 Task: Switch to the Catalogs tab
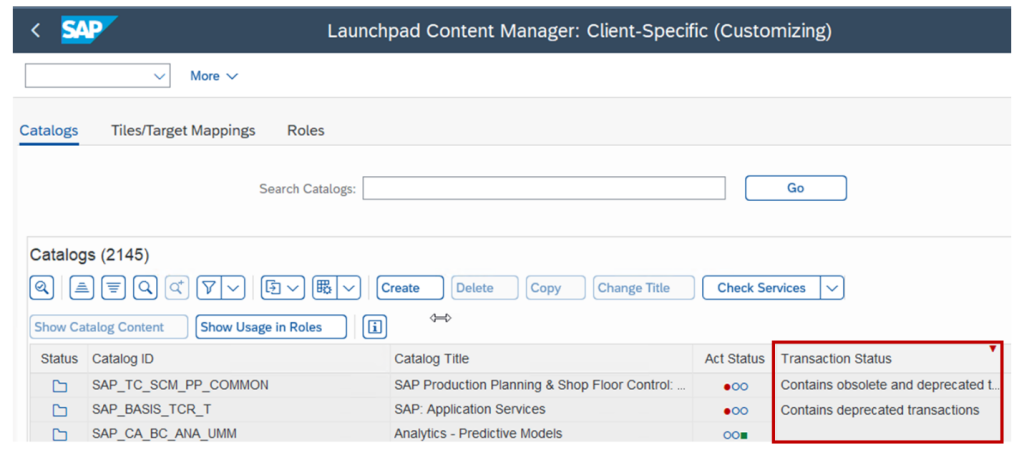[49, 130]
